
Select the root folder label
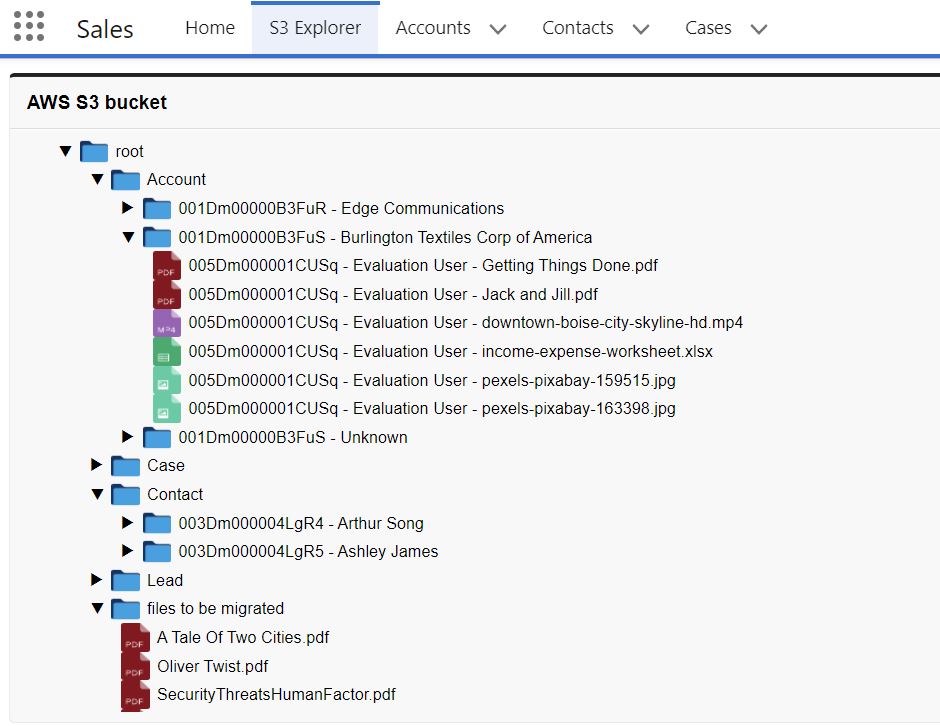(x=129, y=151)
